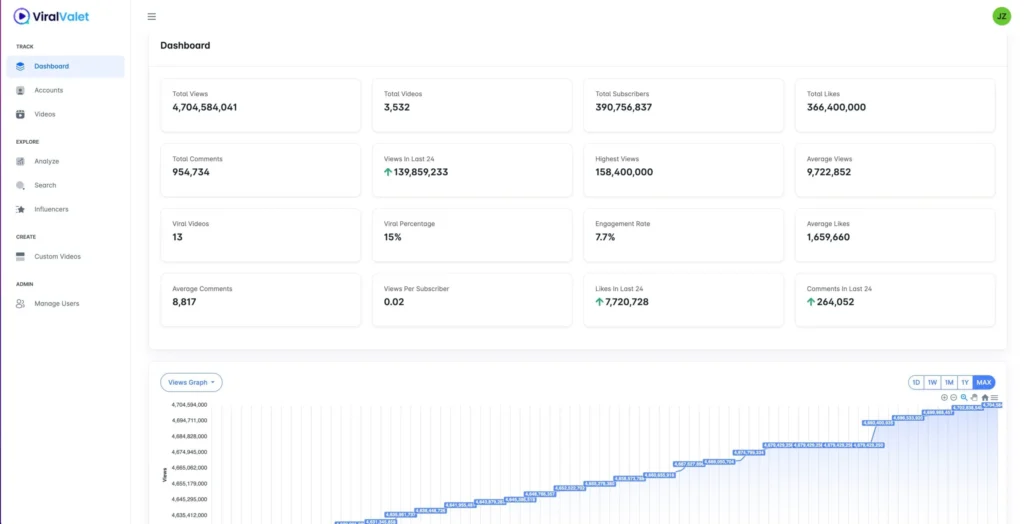1024x524 pixels.
Task: Set chart range to 1Y
Action: point(965,382)
